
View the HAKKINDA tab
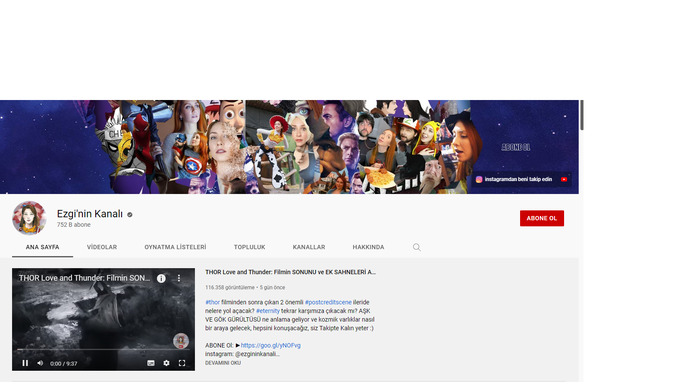368,247
